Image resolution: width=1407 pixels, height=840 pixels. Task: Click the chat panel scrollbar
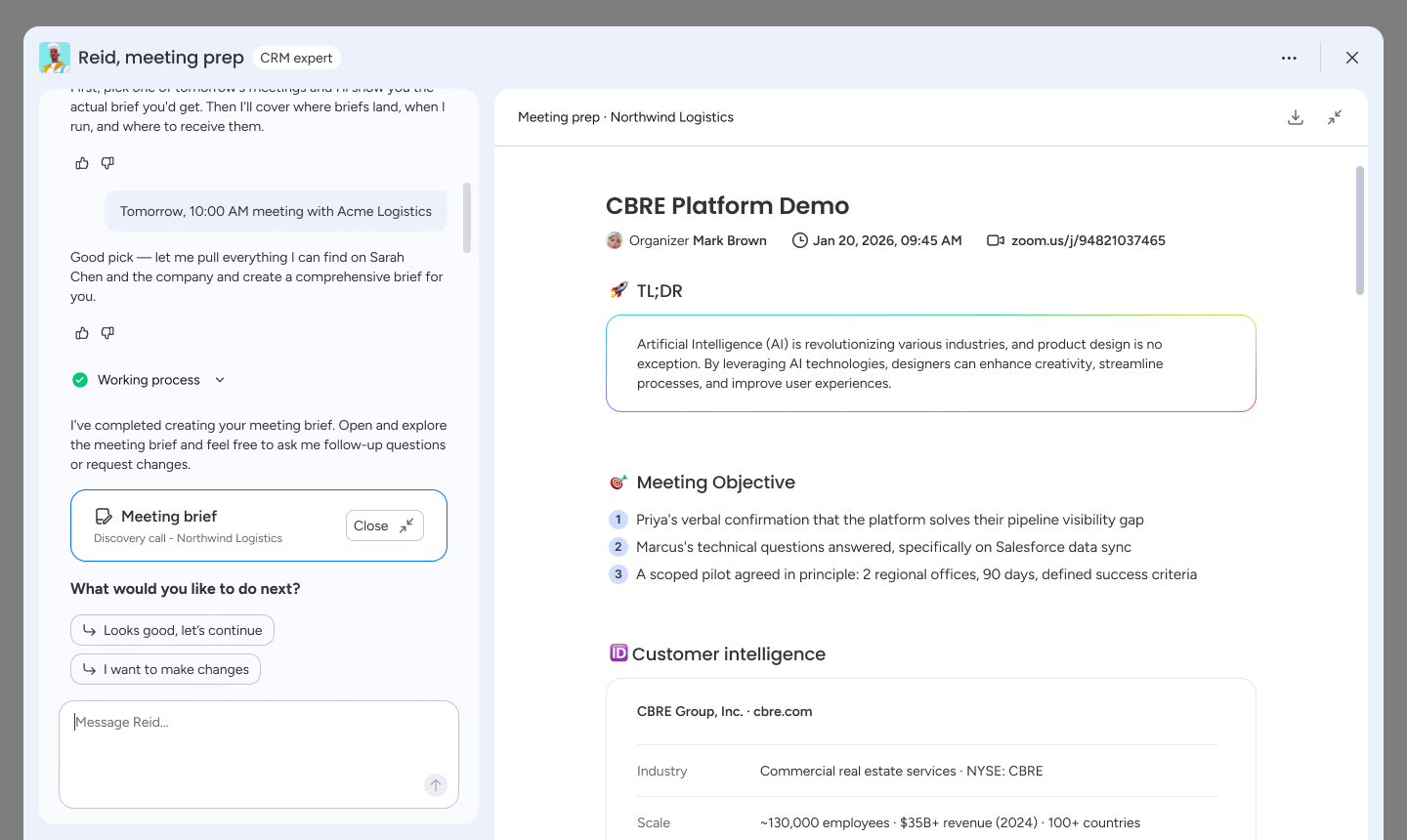coord(467,218)
